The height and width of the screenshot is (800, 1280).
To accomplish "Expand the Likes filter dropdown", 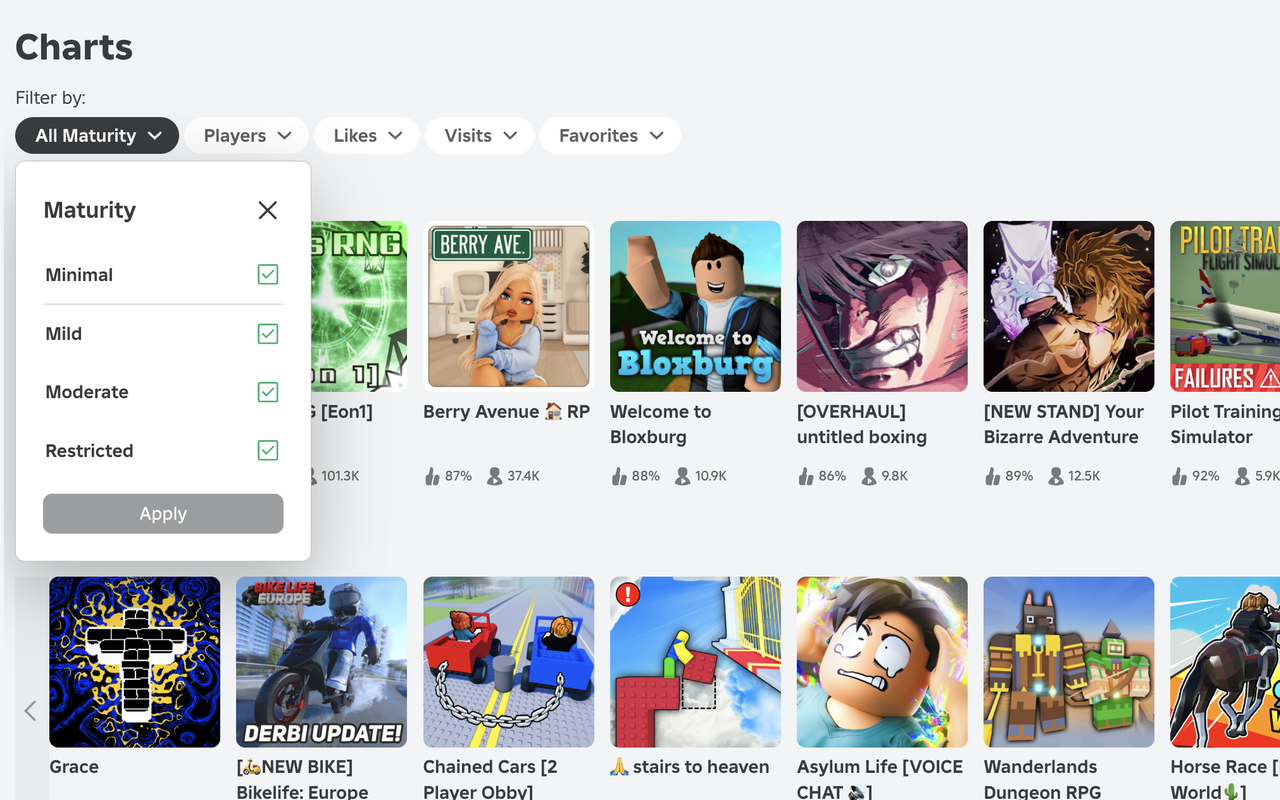I will pos(367,136).
